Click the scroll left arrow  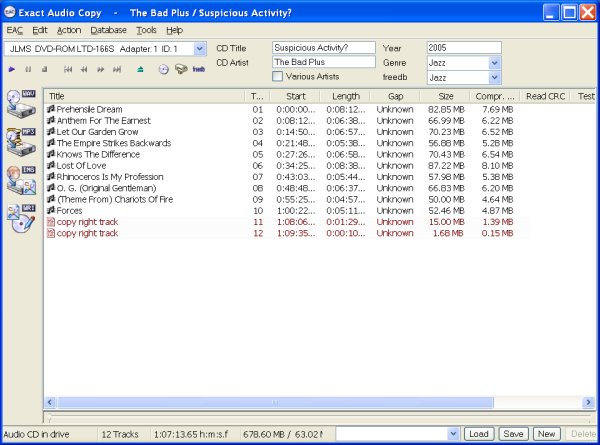pos(50,402)
